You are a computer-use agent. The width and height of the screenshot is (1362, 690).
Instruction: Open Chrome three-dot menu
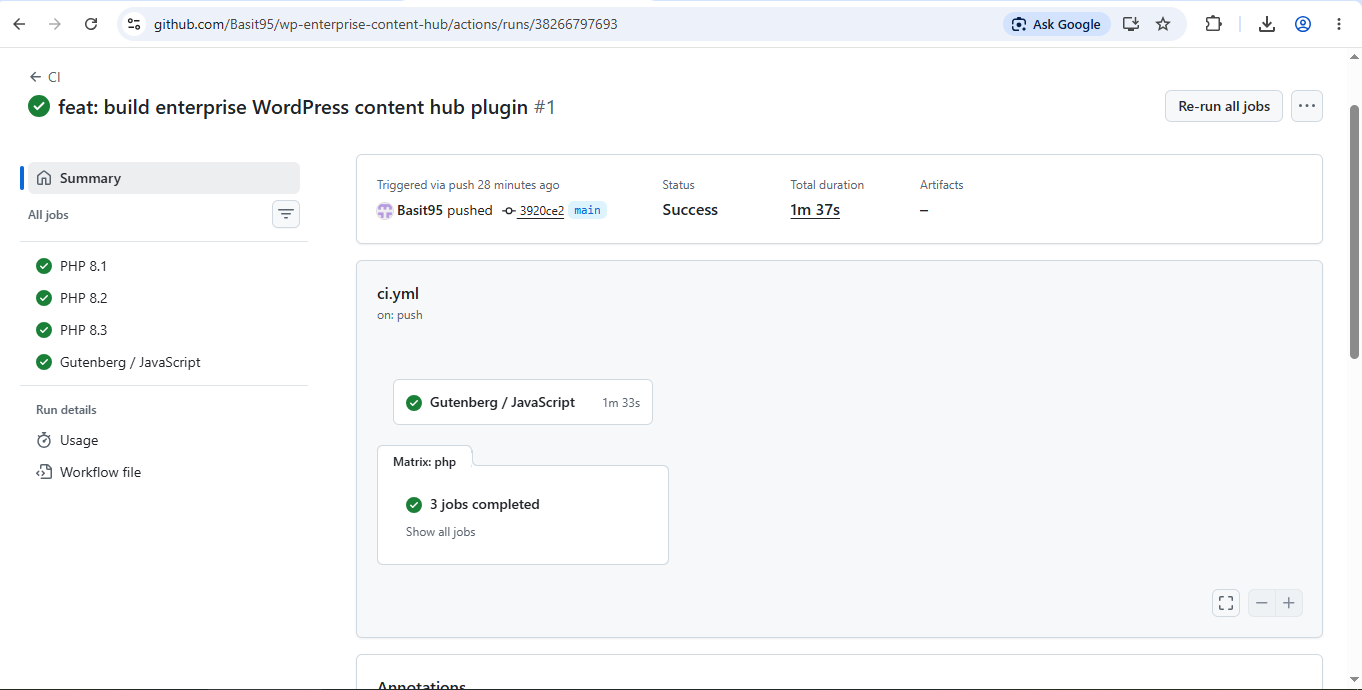[x=1339, y=24]
